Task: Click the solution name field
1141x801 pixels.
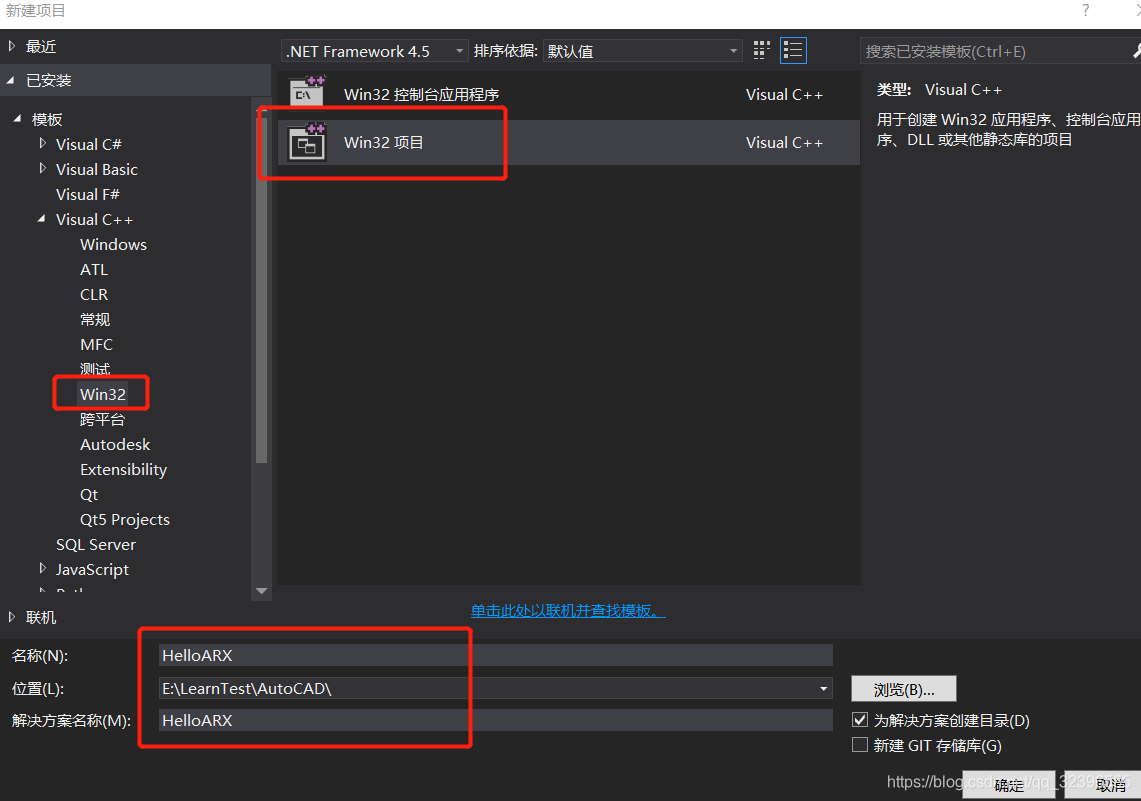Action: (496, 720)
